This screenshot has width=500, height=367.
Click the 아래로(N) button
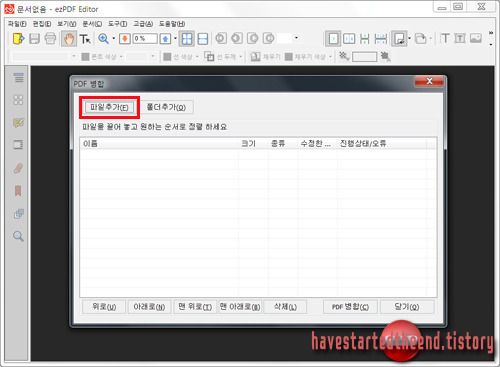click(149, 307)
